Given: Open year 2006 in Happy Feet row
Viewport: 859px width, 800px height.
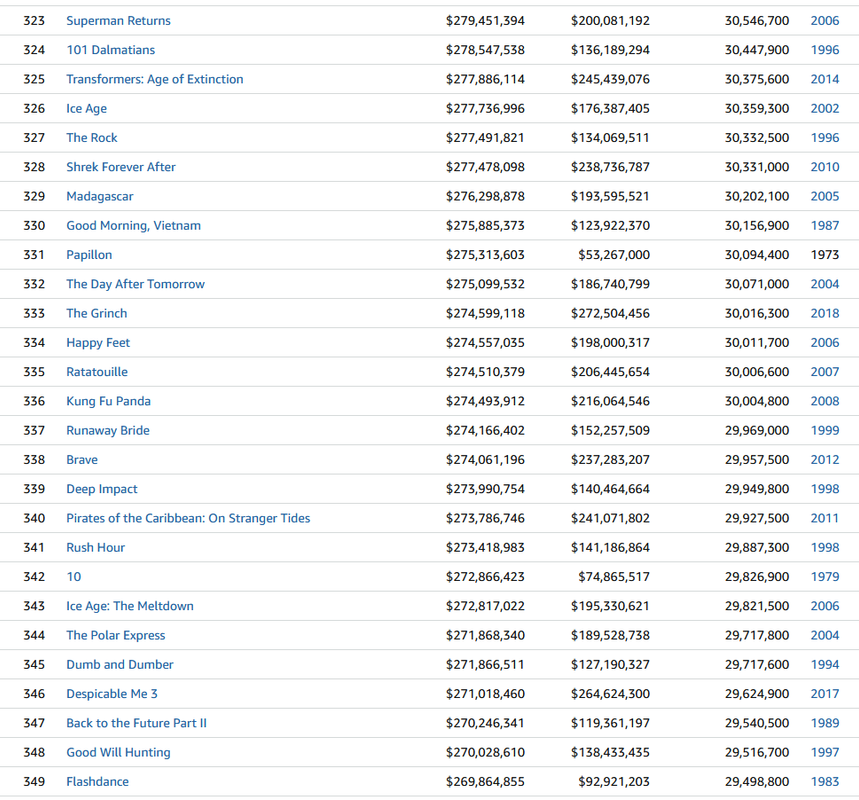Looking at the screenshot, I should click(x=824, y=342).
